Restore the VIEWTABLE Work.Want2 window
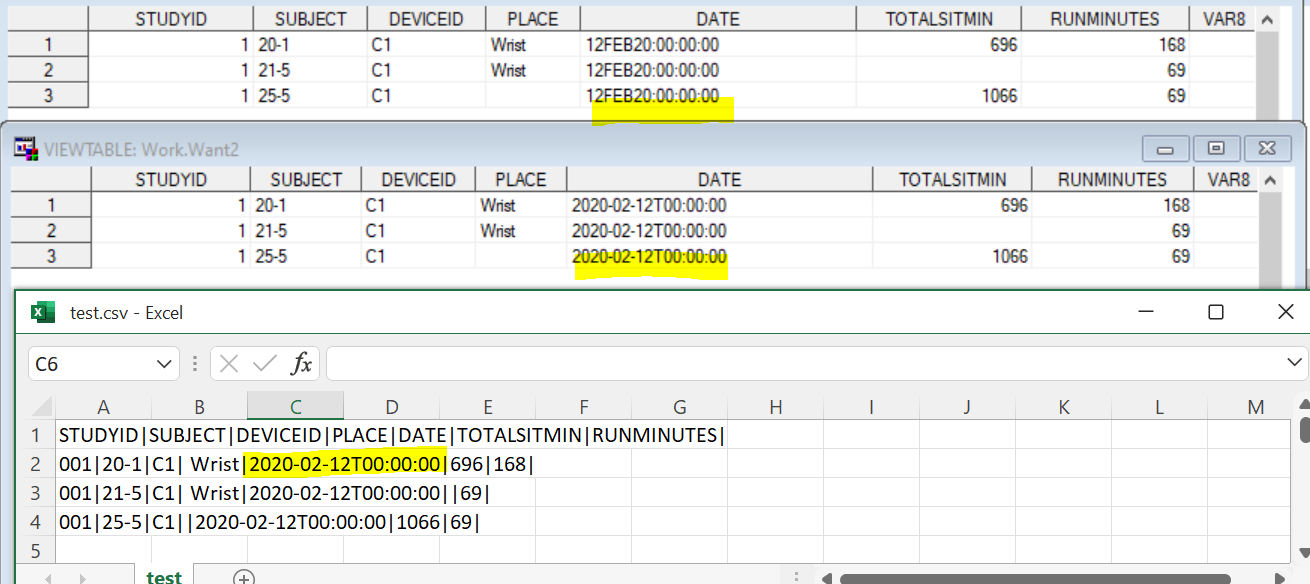Image resolution: width=1310 pixels, height=584 pixels. coord(1216,148)
